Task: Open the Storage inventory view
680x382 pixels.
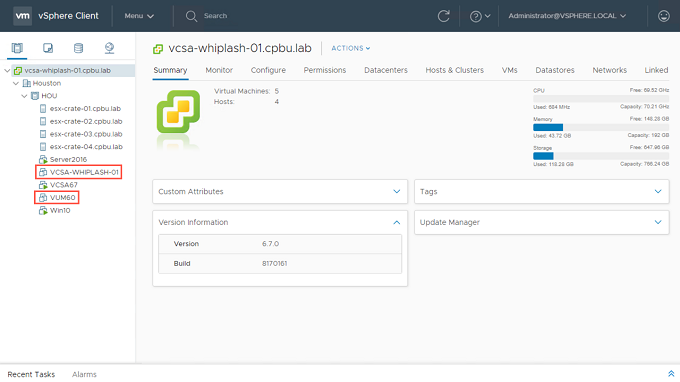Action: pos(78,48)
